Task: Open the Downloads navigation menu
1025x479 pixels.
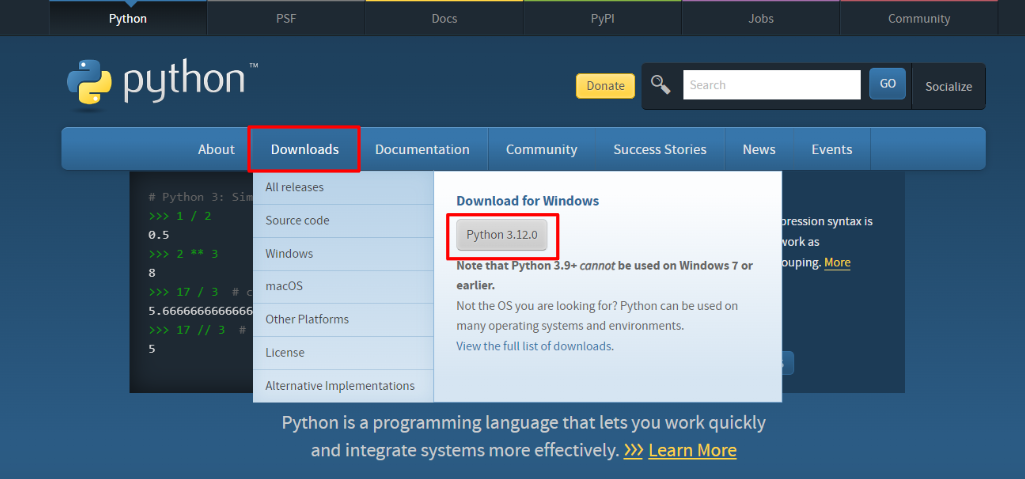Action: tap(305, 149)
